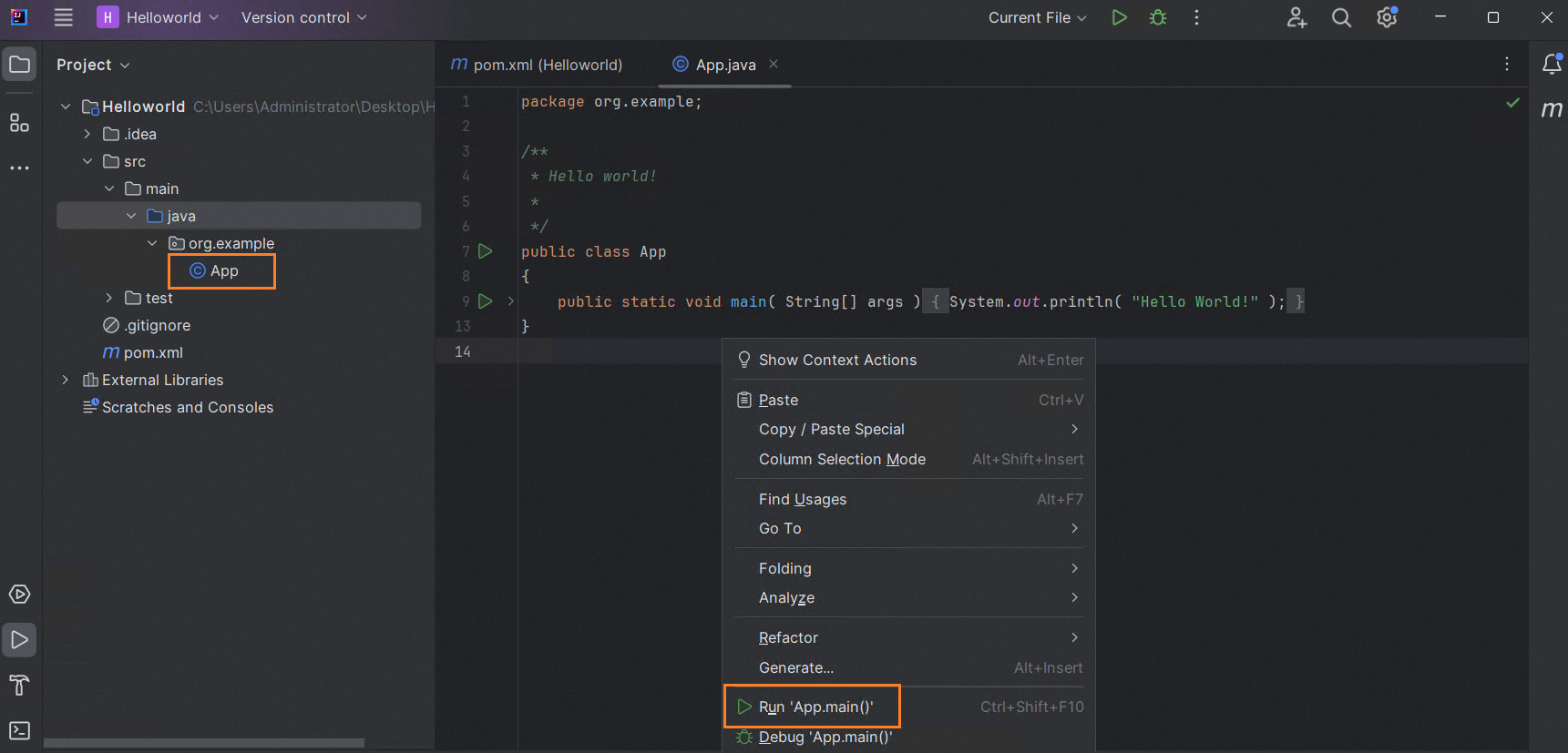This screenshot has width=1568, height=753.
Task: Switch to the pom.xml (Helloworld) tab
Action: point(538,65)
